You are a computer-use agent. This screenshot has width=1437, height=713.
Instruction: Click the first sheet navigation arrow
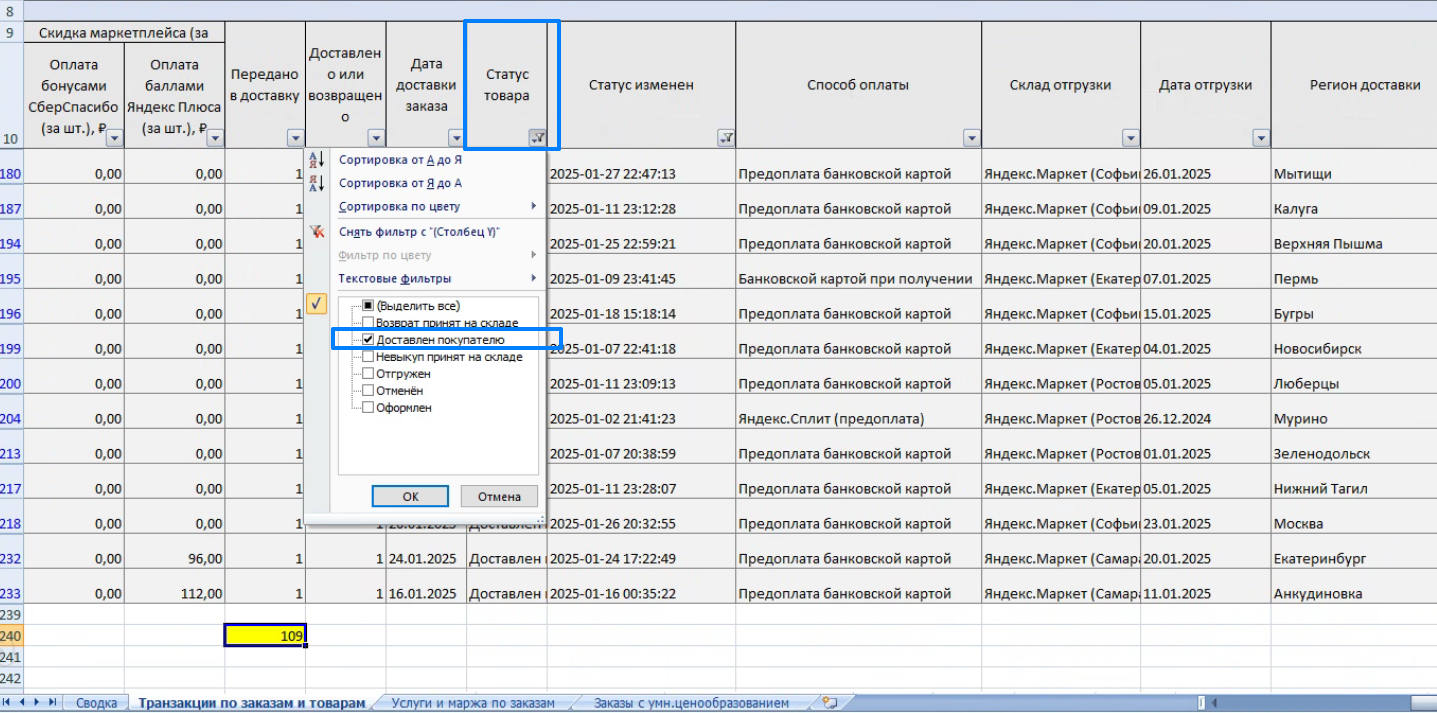(x=9, y=703)
